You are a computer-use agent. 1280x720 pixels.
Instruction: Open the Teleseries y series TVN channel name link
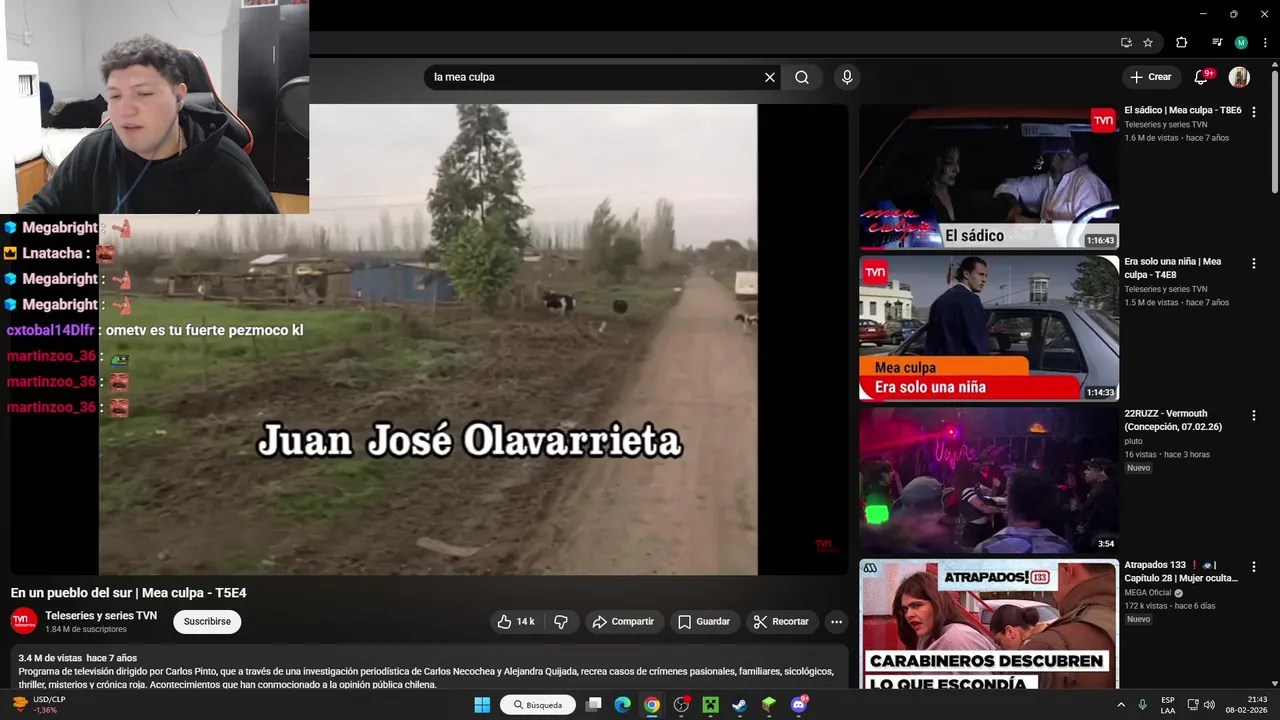(101, 616)
